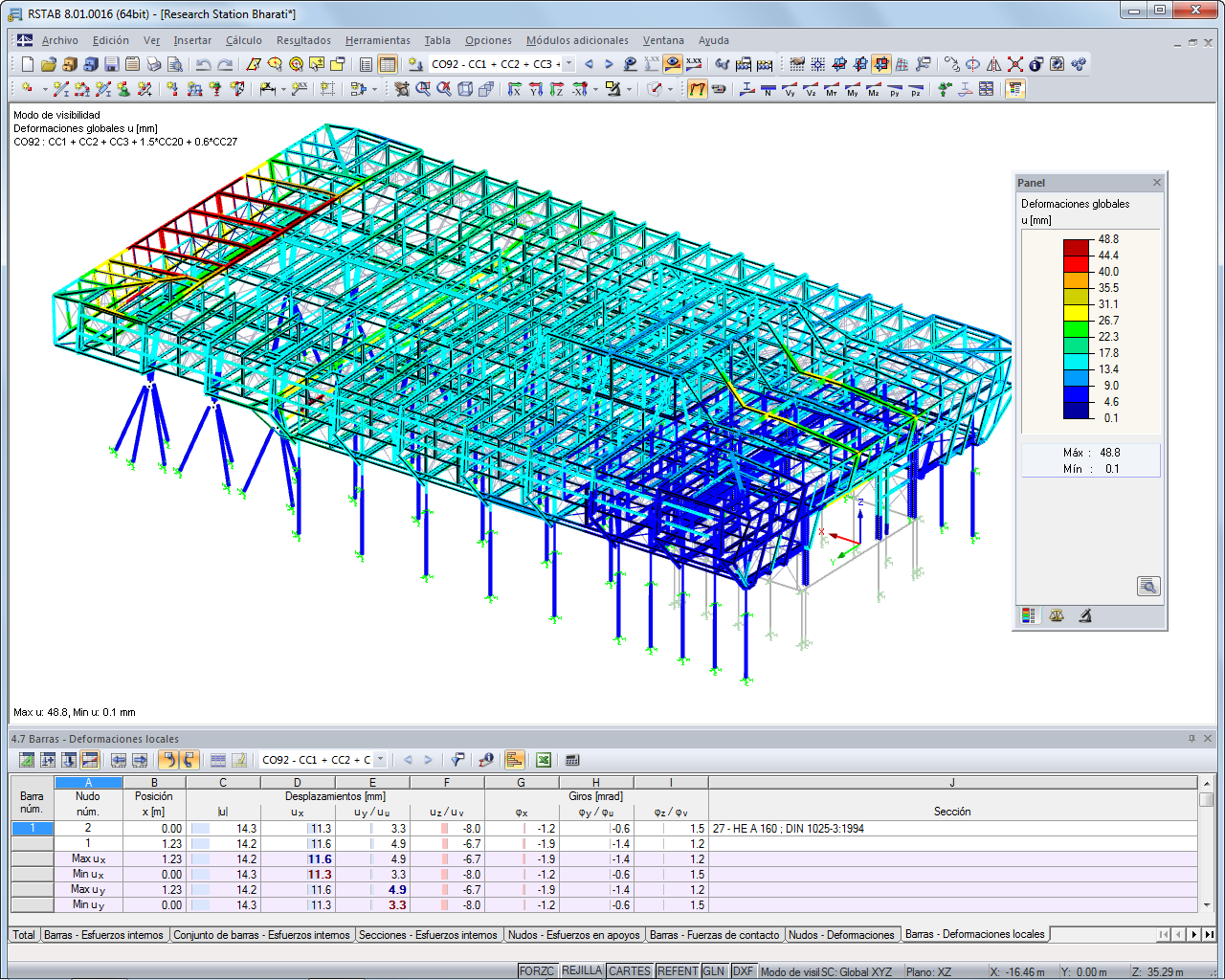Toggle REJILLA grid in status bar
The image size is (1225, 980).
(x=582, y=971)
